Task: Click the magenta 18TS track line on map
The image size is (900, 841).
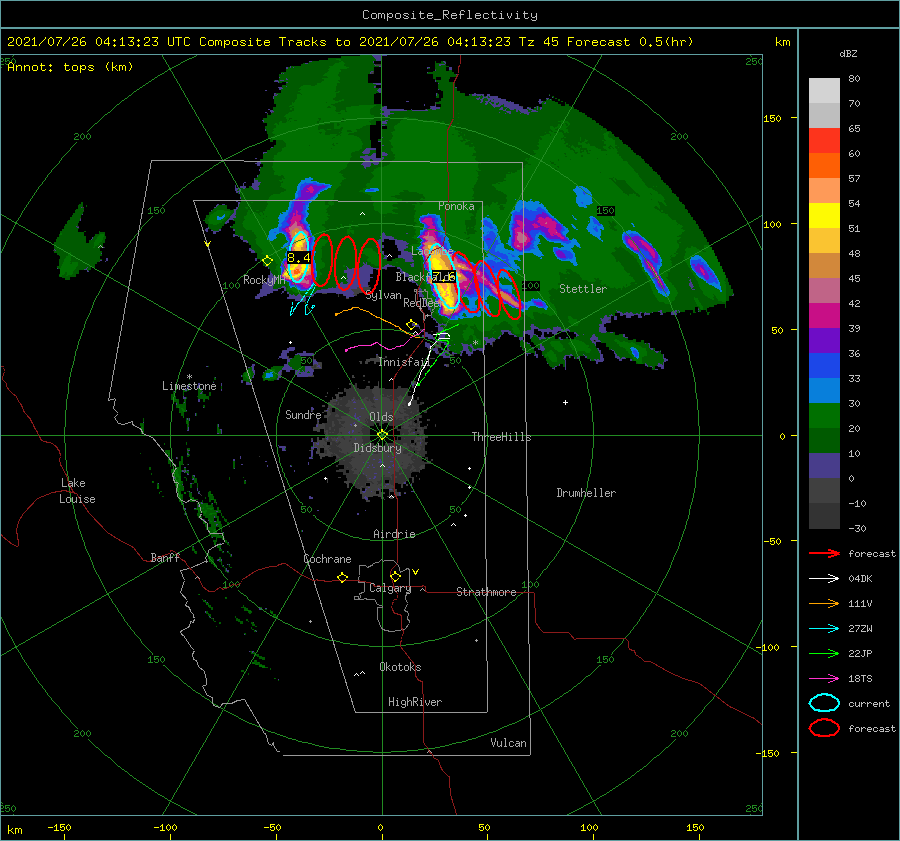Action: click(385, 346)
